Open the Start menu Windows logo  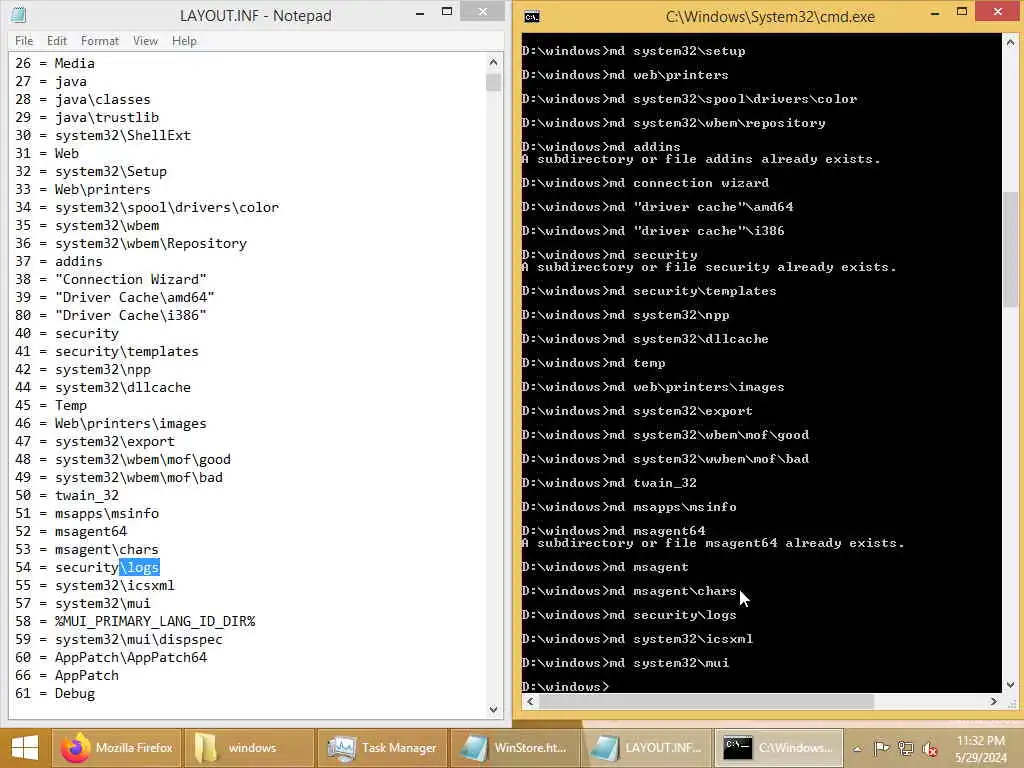pyautogui.click(x=25, y=748)
